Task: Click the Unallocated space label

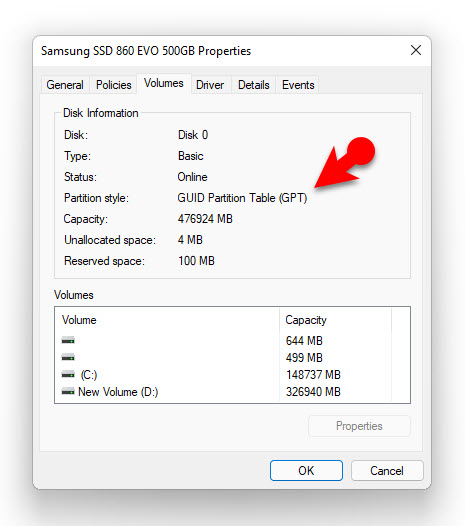Action: (110, 240)
